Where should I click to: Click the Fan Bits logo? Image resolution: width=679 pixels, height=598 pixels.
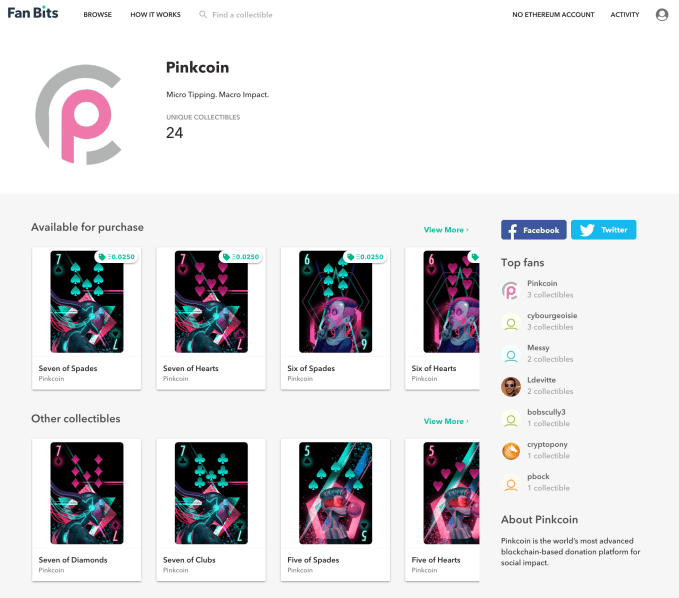coord(35,15)
